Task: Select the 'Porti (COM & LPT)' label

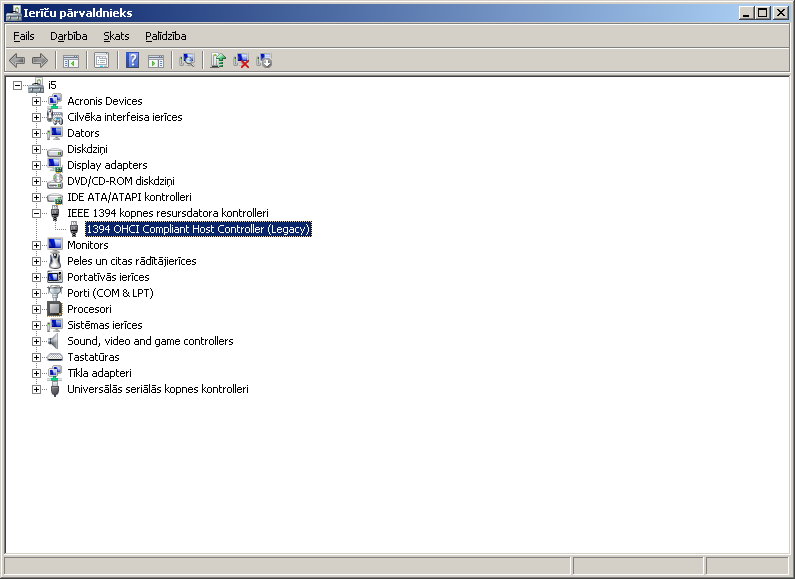Action: (x=110, y=293)
